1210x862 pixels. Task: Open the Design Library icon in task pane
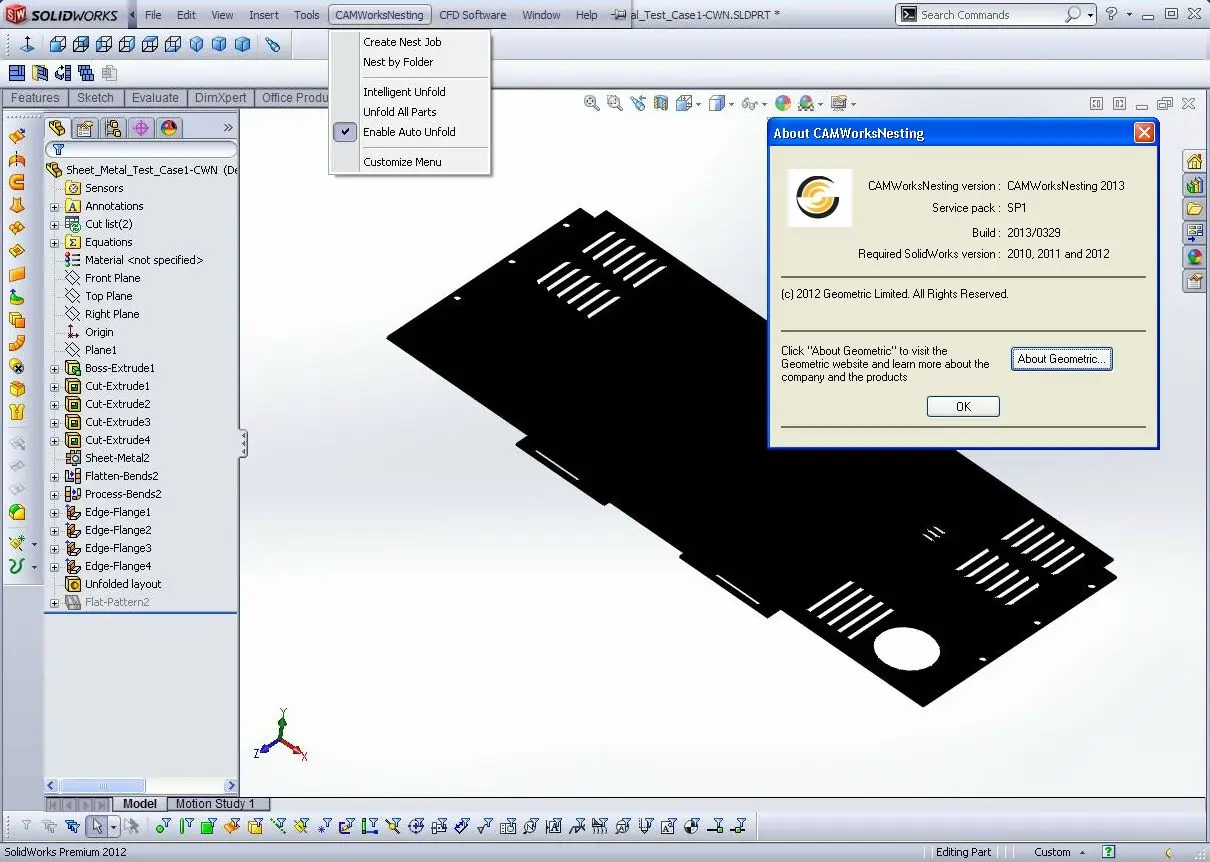pyautogui.click(x=1194, y=186)
